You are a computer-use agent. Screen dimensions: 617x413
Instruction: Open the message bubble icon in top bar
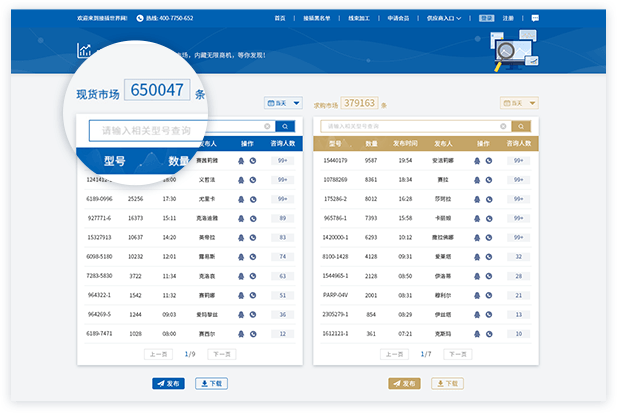535,18
